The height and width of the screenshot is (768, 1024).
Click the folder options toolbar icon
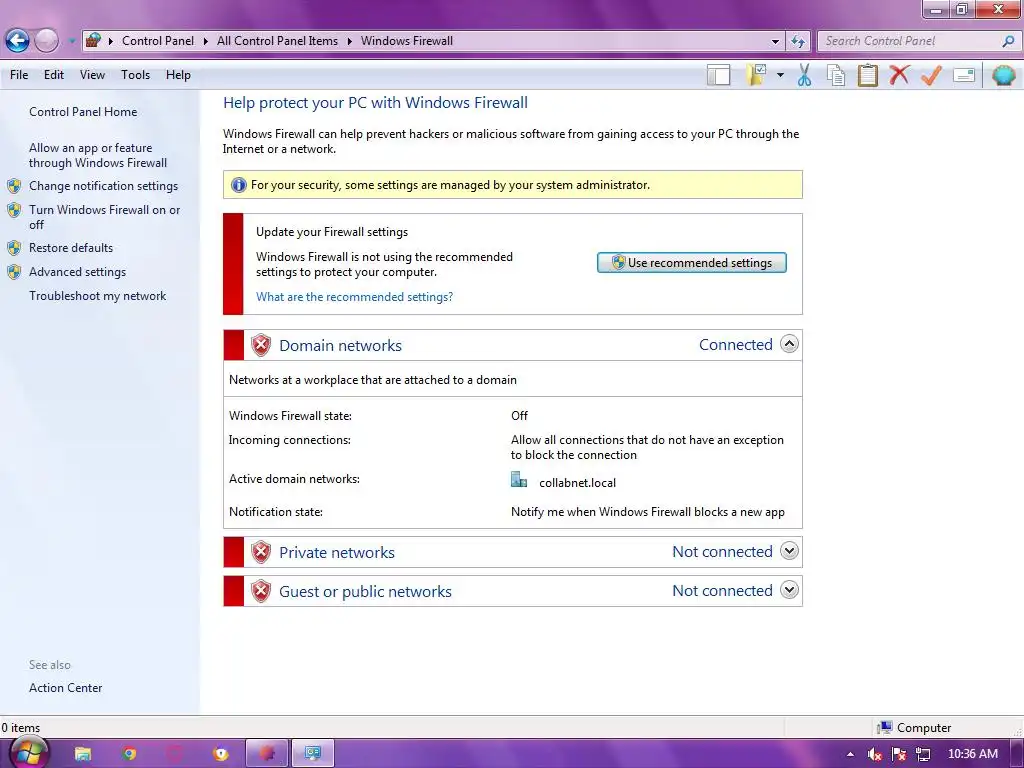click(x=757, y=75)
